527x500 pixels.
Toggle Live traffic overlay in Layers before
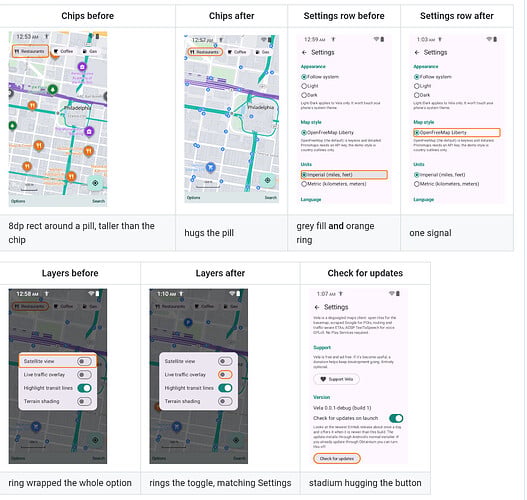(84, 375)
